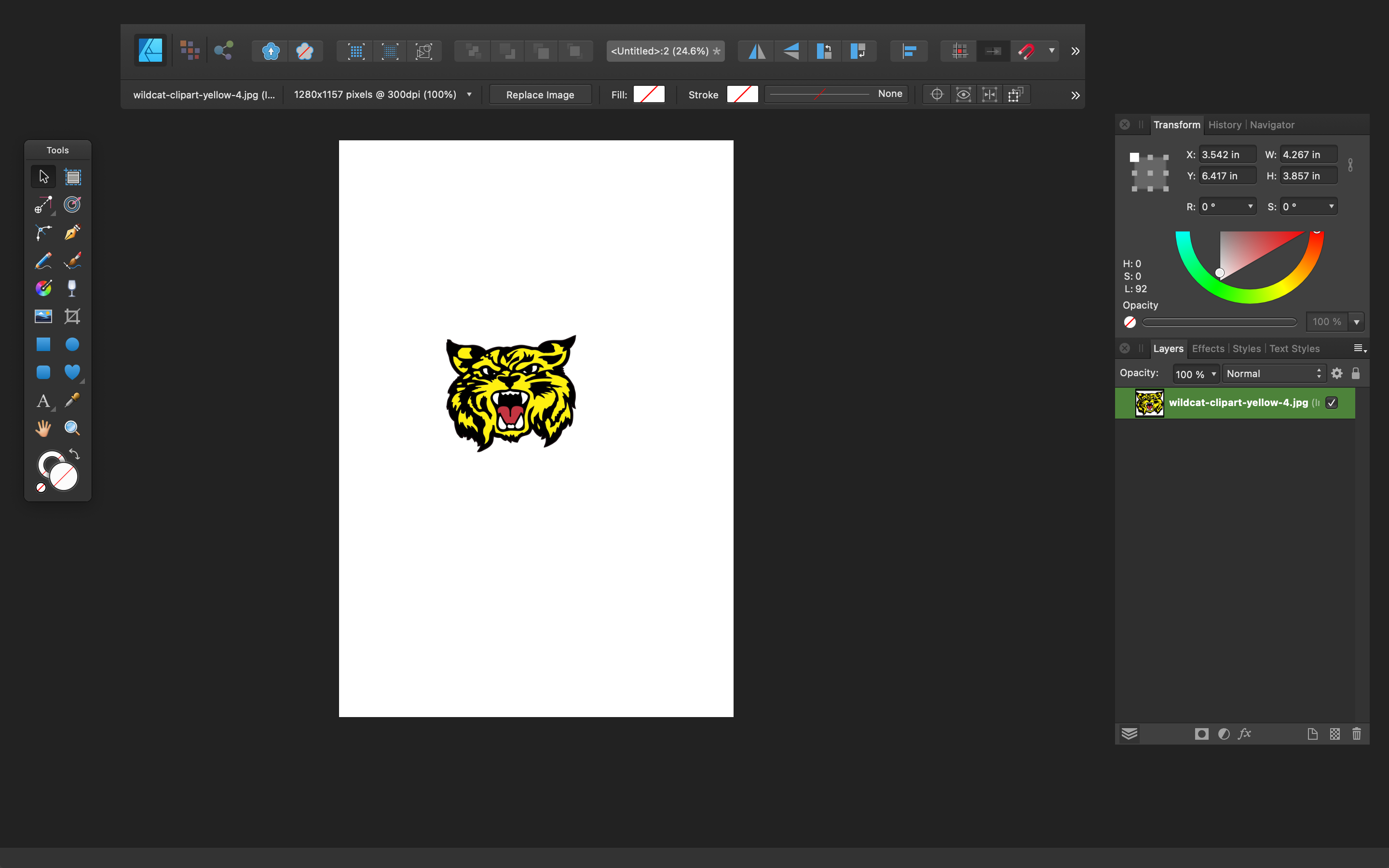
Task: Toggle Snapping magnet icon
Action: 1027,51
